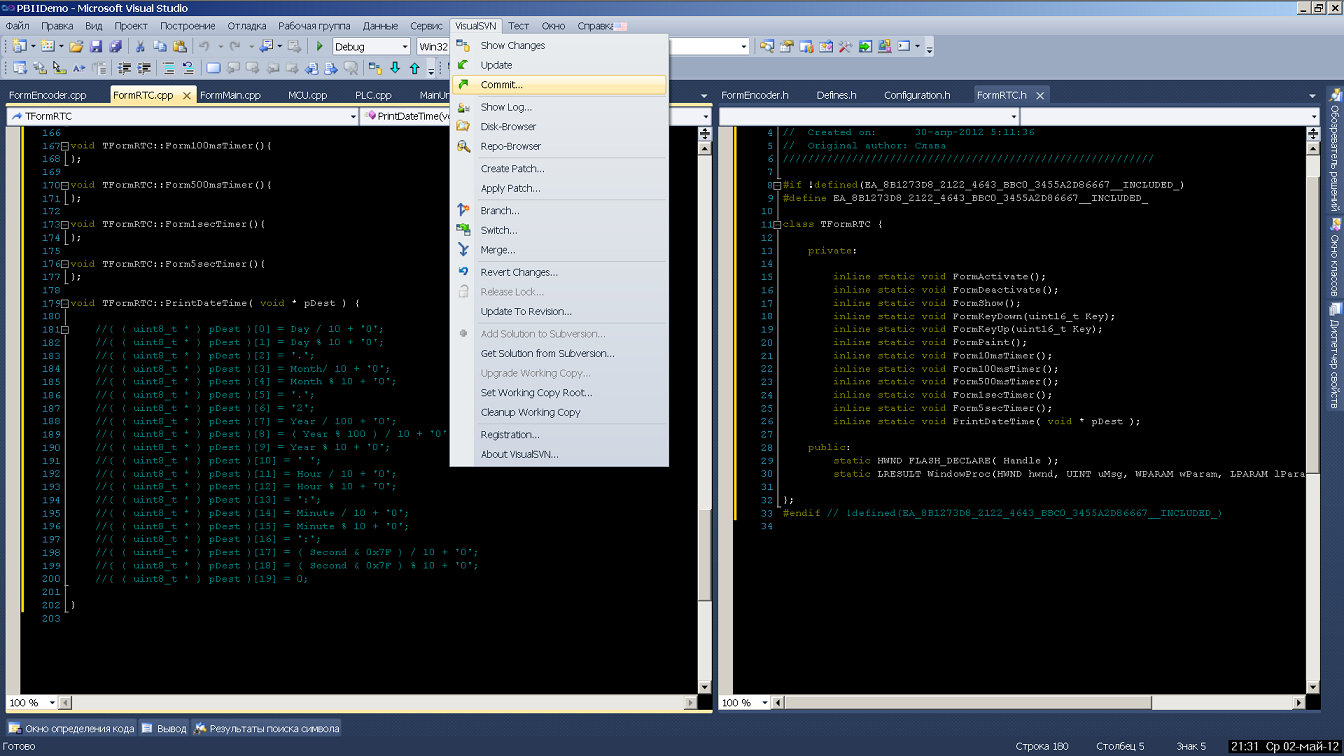Viewport: 1344px width, 756px height.
Task: Select Show Log... in the VisualSVN menu
Action: (x=506, y=107)
